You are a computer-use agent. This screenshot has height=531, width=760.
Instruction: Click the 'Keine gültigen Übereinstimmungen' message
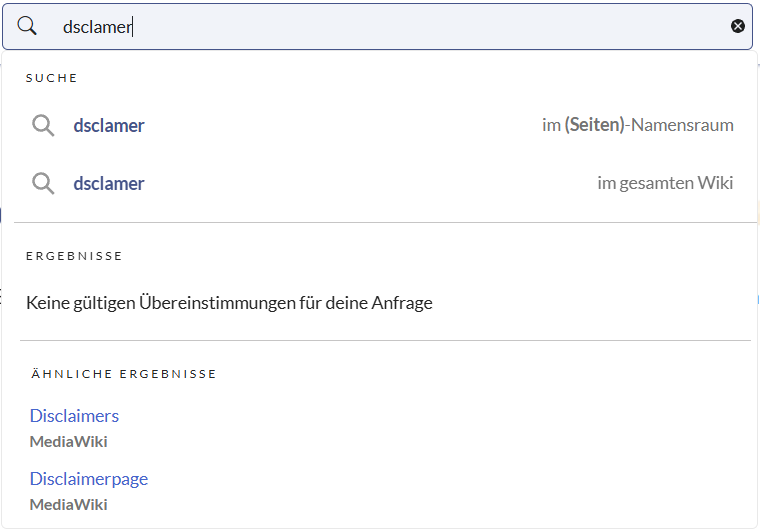229,303
